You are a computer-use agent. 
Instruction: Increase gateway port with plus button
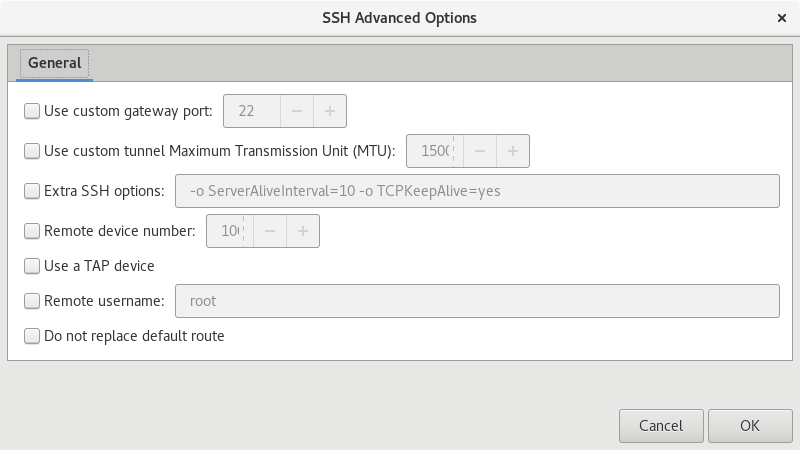click(x=330, y=111)
